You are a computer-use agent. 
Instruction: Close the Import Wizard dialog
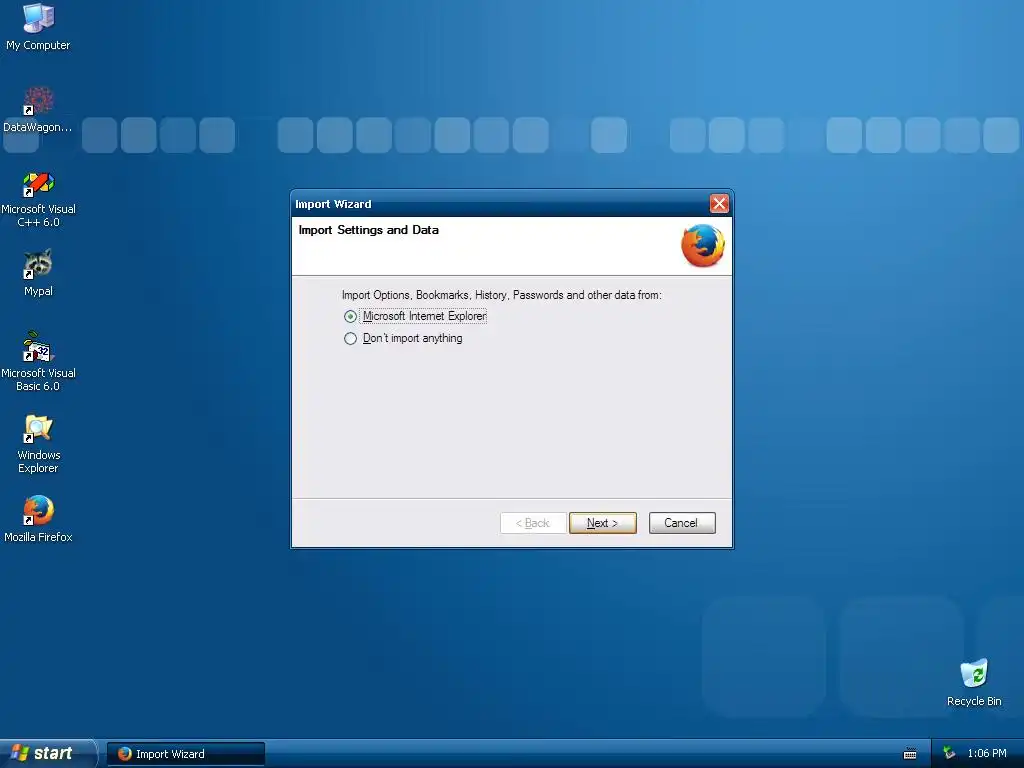[x=719, y=204]
